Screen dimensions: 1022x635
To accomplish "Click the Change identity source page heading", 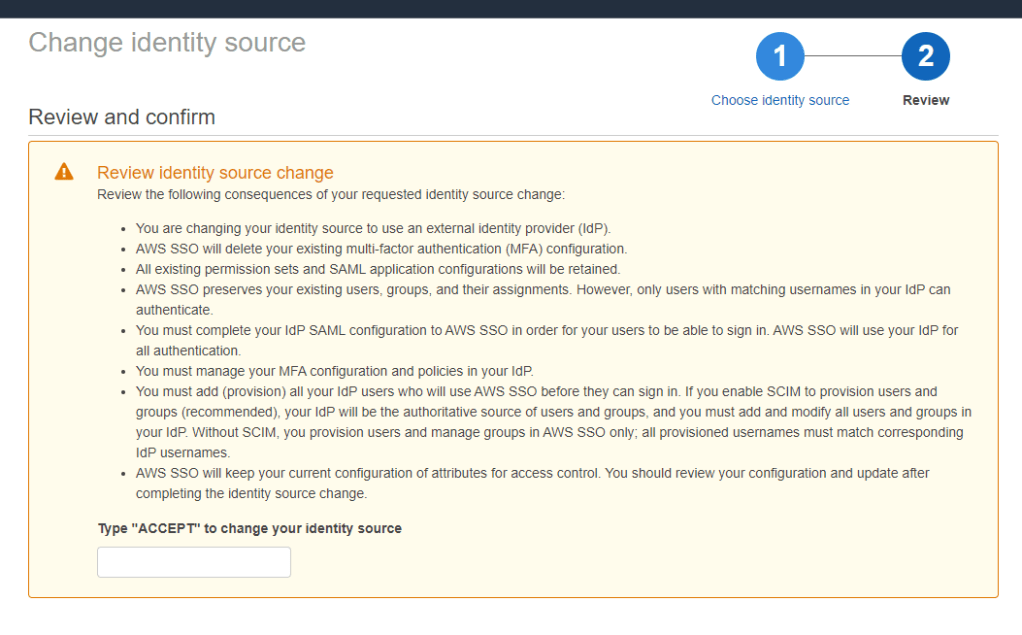I will coord(167,43).
